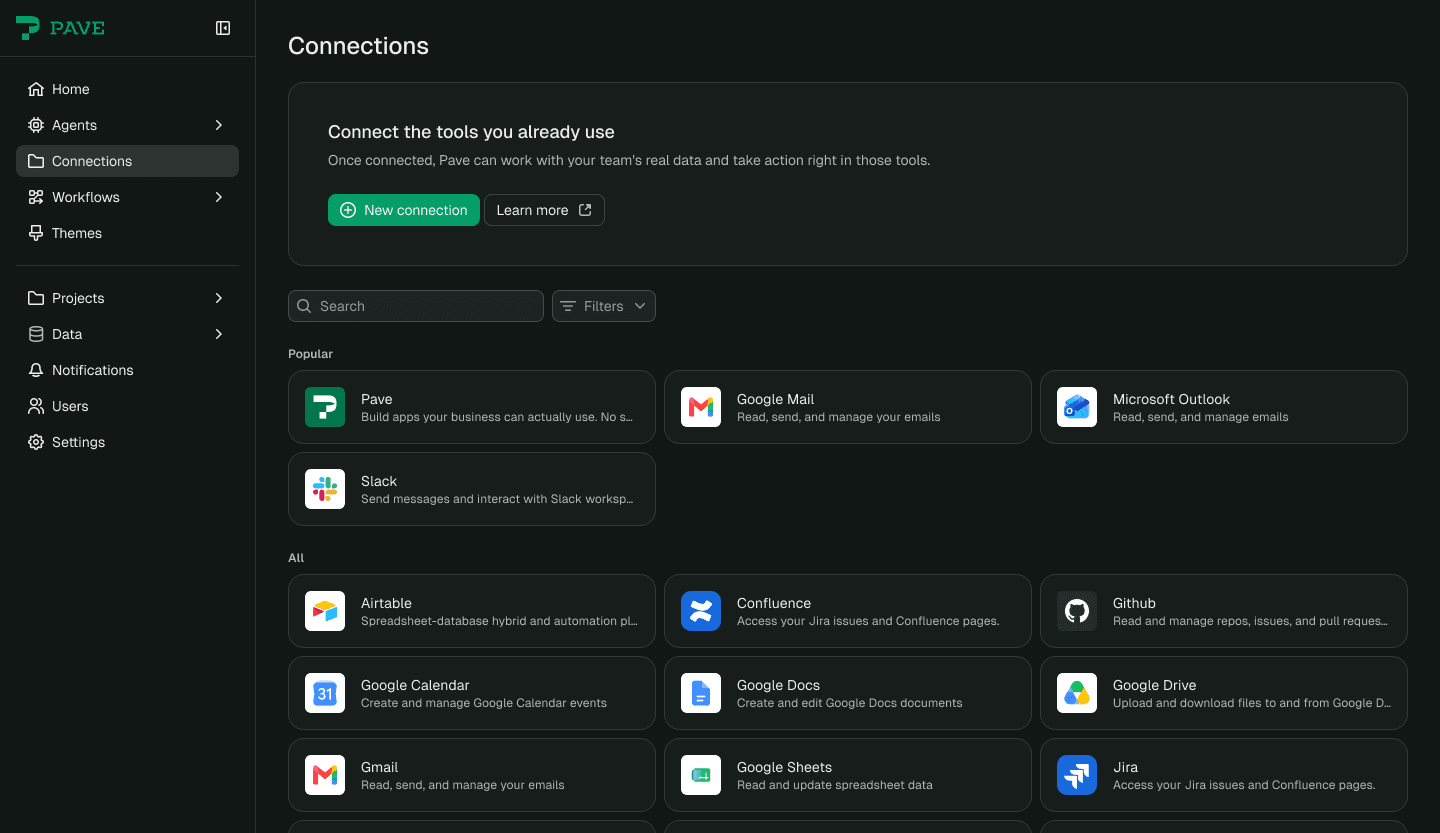Click the Google Docs logo icon
The width and height of the screenshot is (1440, 833).
[701, 693]
